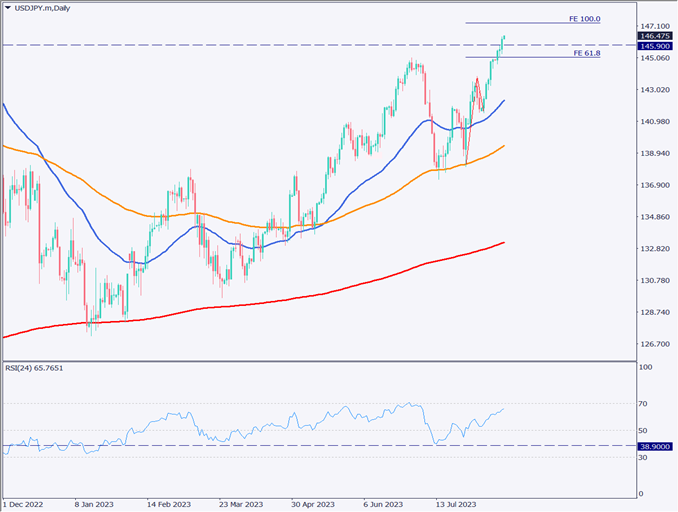Click the triangle icon beside USDJPY.m,Daily
Viewport: 678px width, 512px height.
point(7,7)
